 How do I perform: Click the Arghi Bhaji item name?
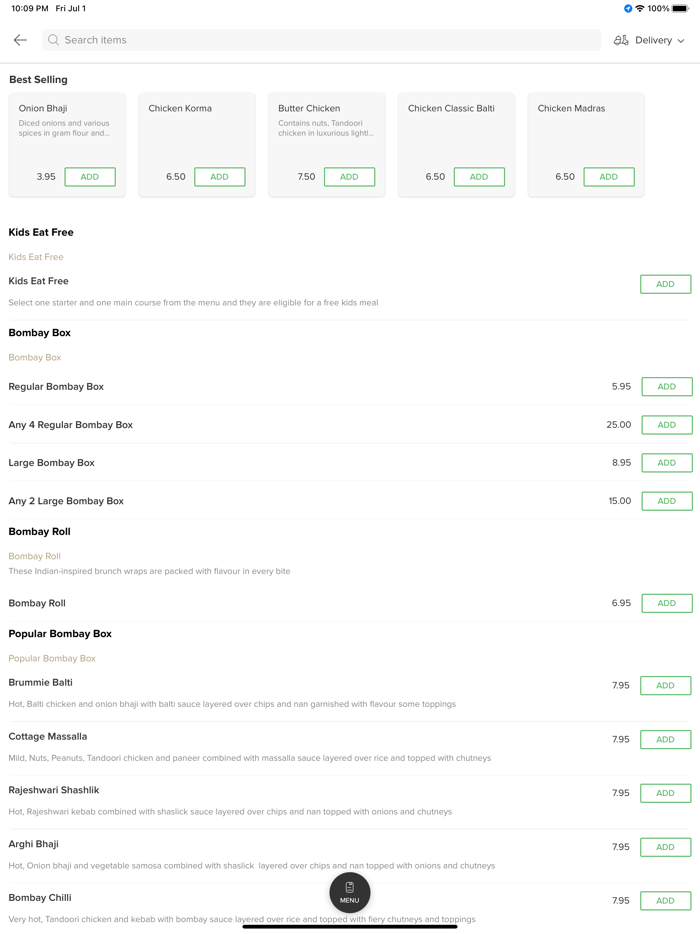33,844
